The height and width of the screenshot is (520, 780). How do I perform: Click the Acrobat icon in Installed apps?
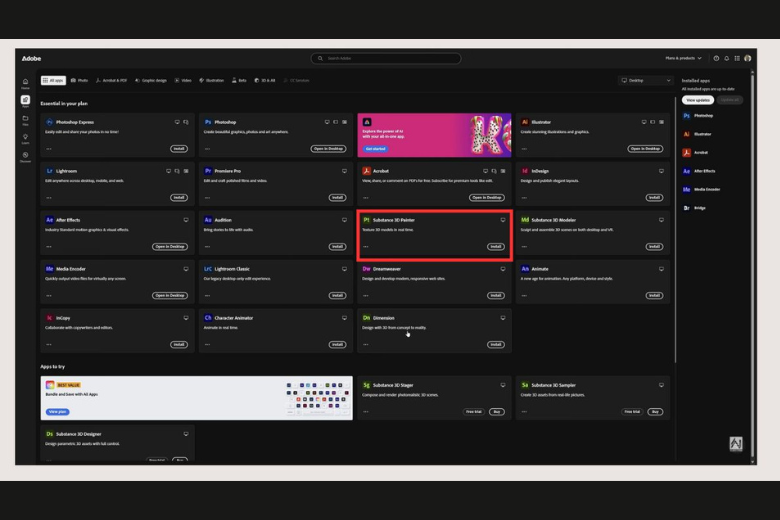686,153
